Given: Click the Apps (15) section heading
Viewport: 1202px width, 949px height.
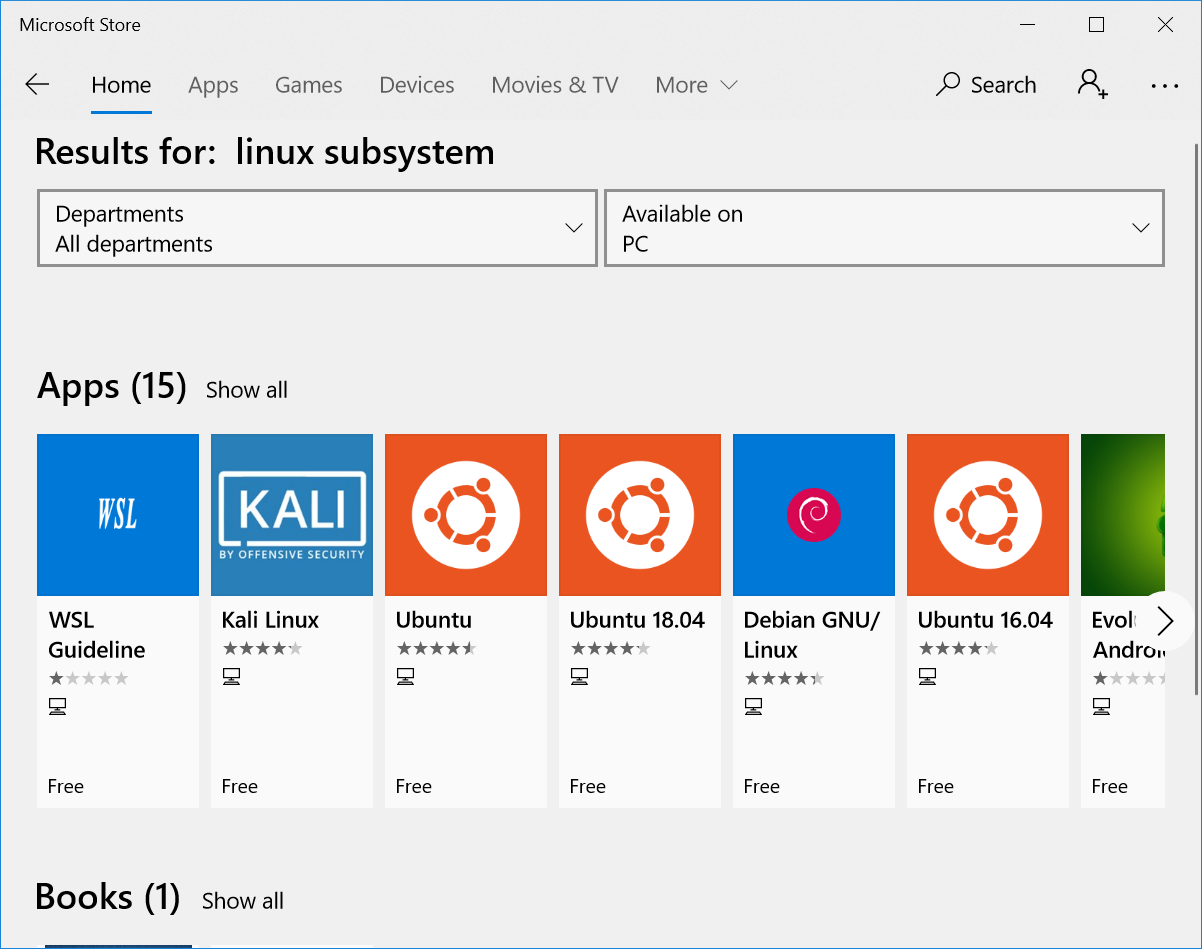Looking at the screenshot, I should click(112, 386).
